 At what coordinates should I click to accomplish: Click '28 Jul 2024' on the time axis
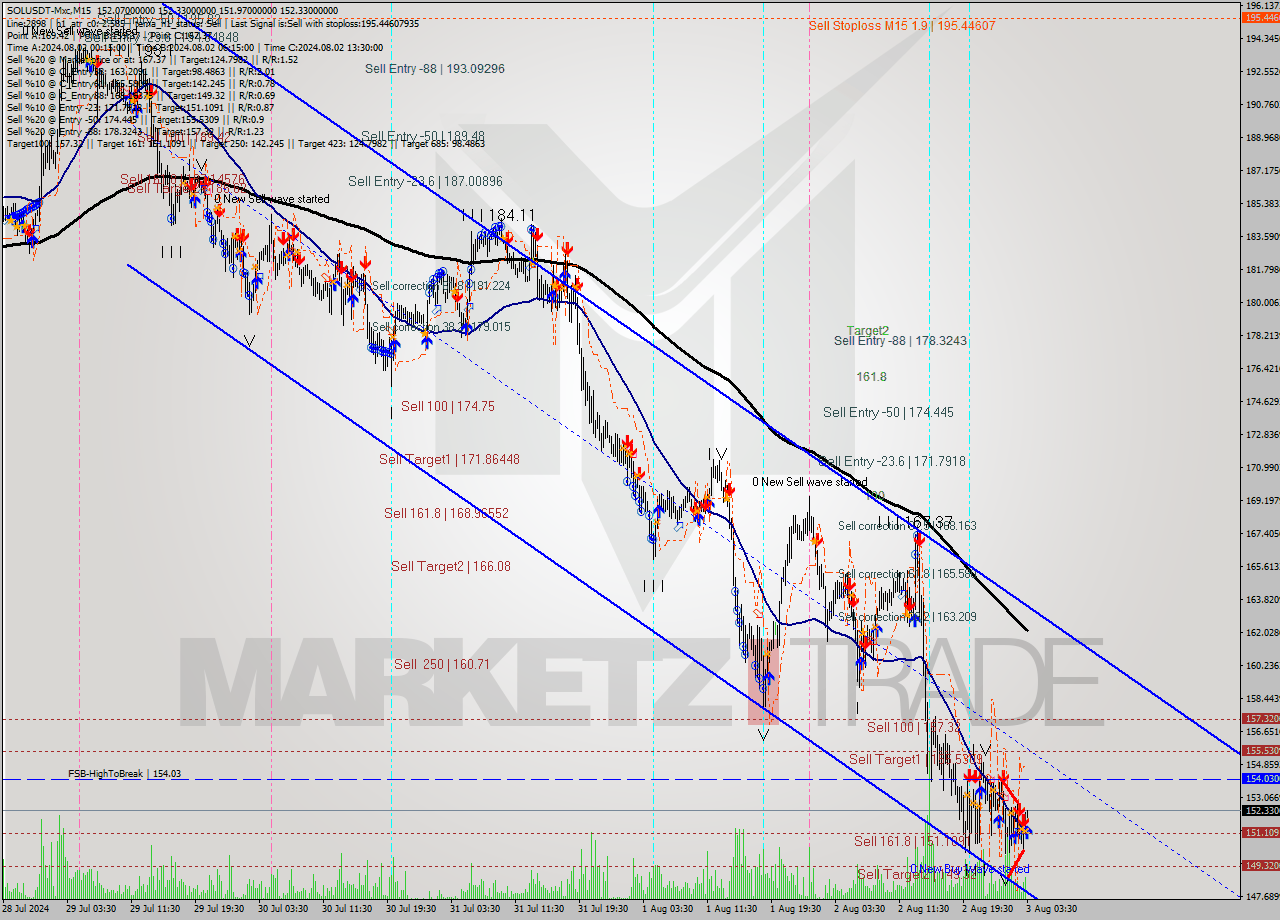(27, 908)
